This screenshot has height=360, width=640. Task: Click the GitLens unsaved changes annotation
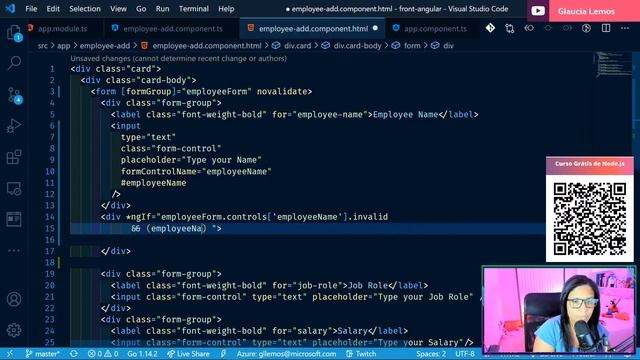click(x=178, y=58)
